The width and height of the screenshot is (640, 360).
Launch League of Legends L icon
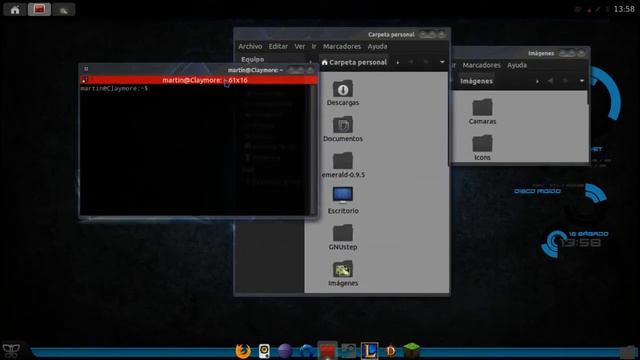click(369, 351)
